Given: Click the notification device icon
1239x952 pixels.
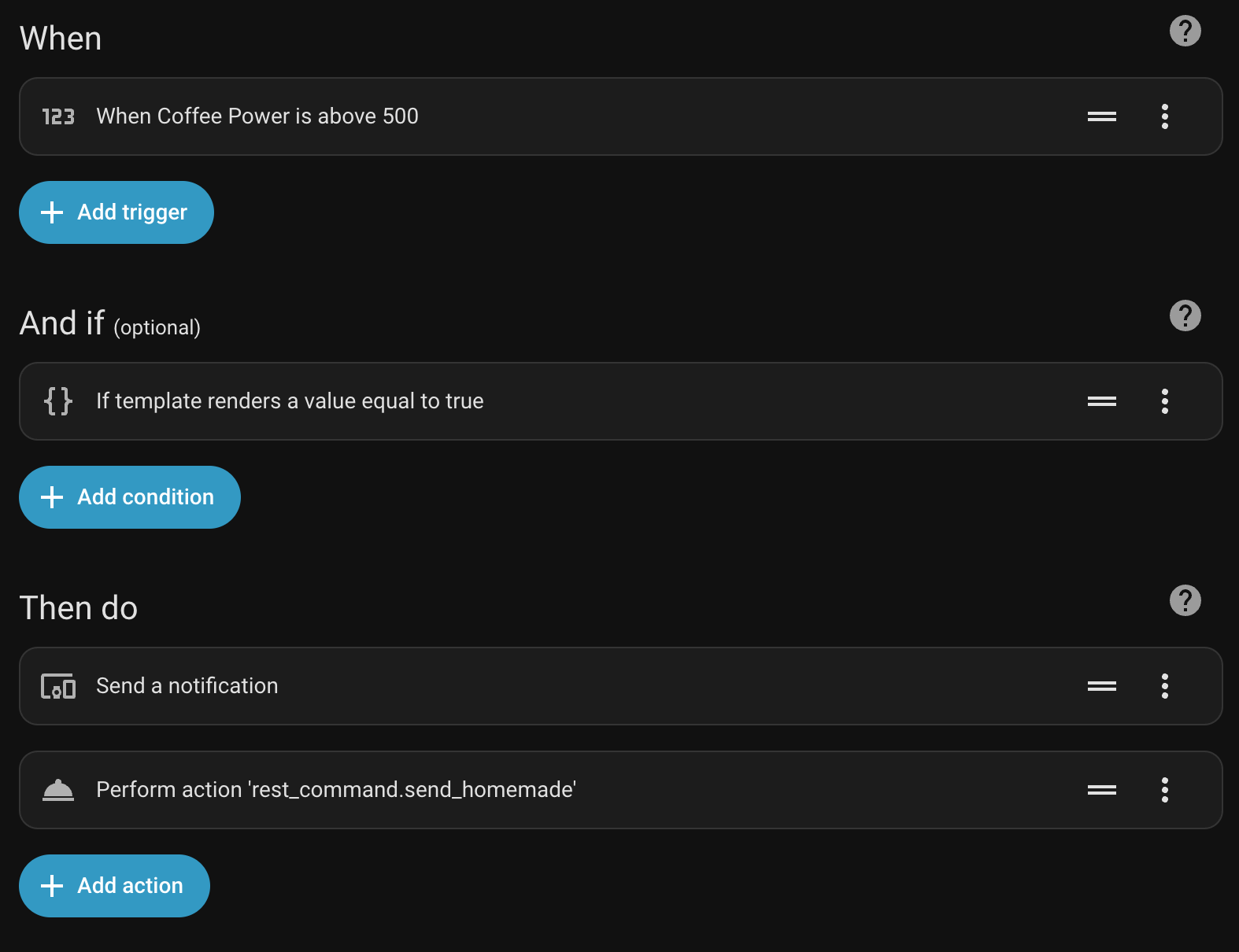Looking at the screenshot, I should tap(57, 686).
